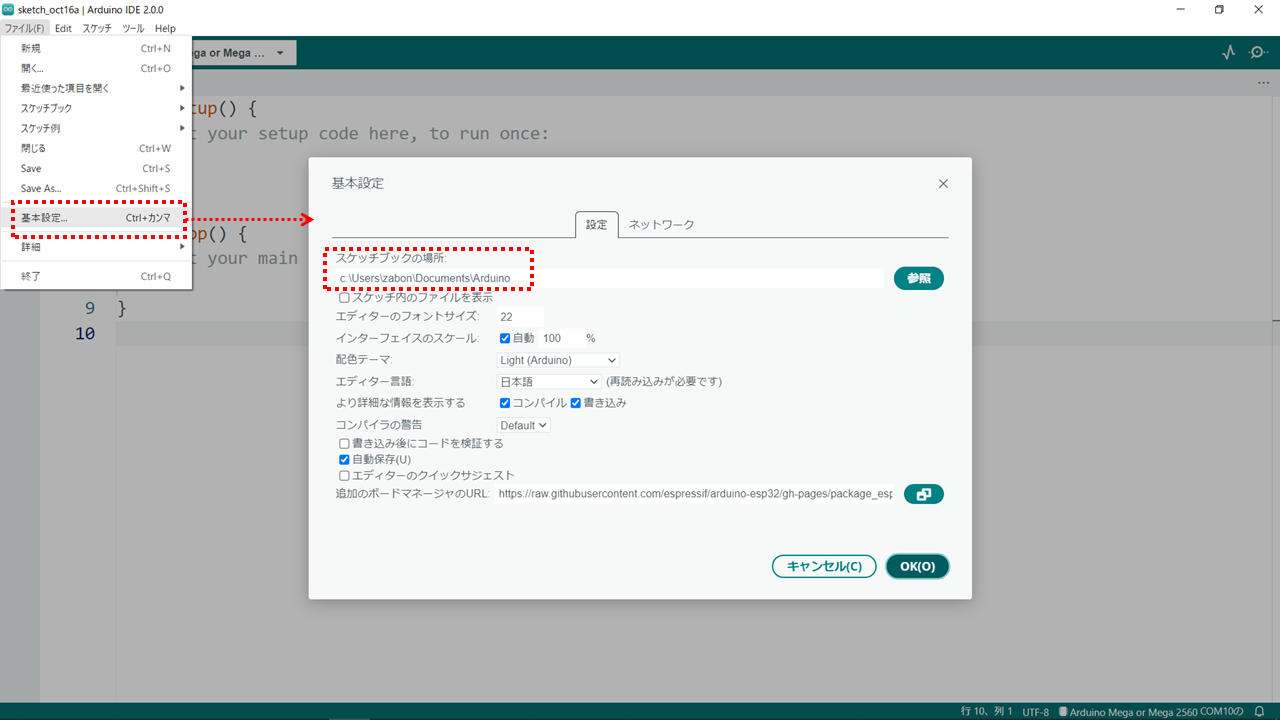Viewport: 1280px width, 720px height.
Task: Enable スケッチ内のファイルを表示 checkbox
Action: click(x=345, y=297)
